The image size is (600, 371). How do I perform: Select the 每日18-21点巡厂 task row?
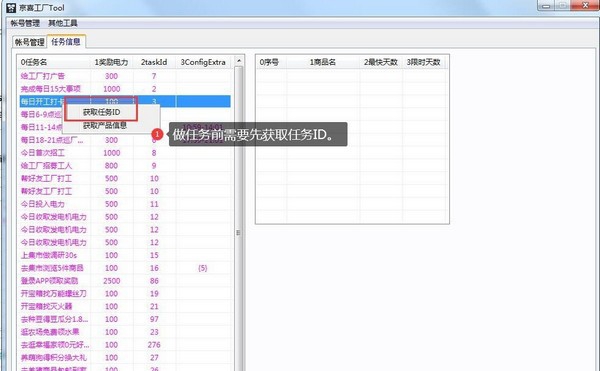(x=124, y=140)
